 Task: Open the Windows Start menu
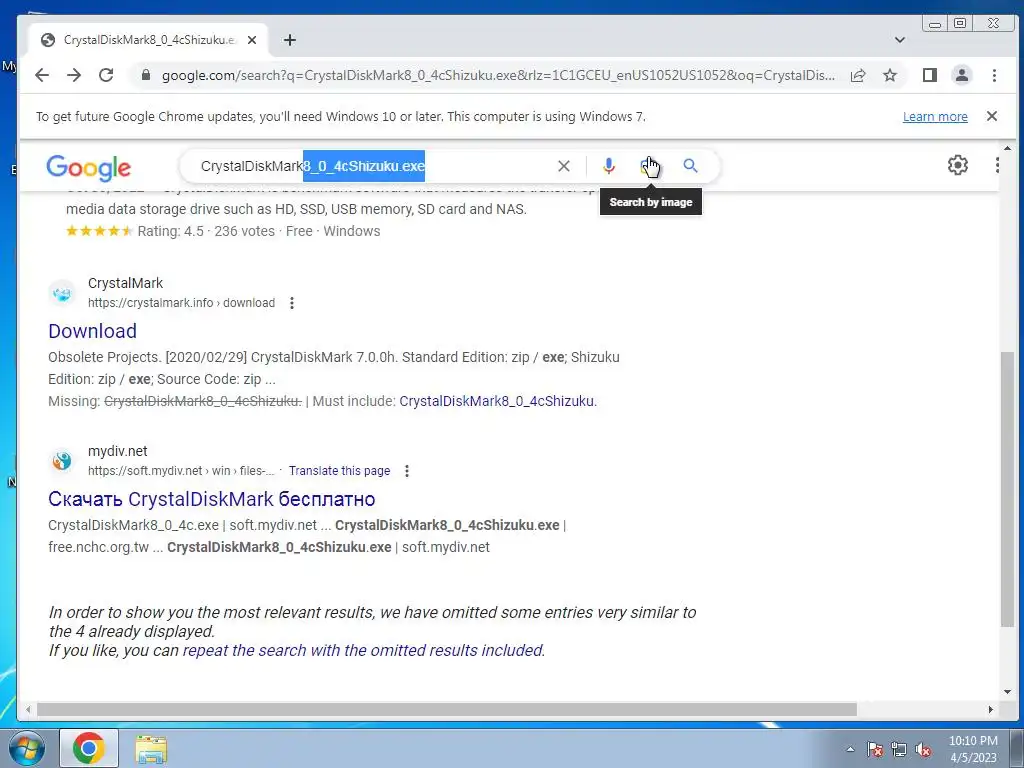click(26, 748)
